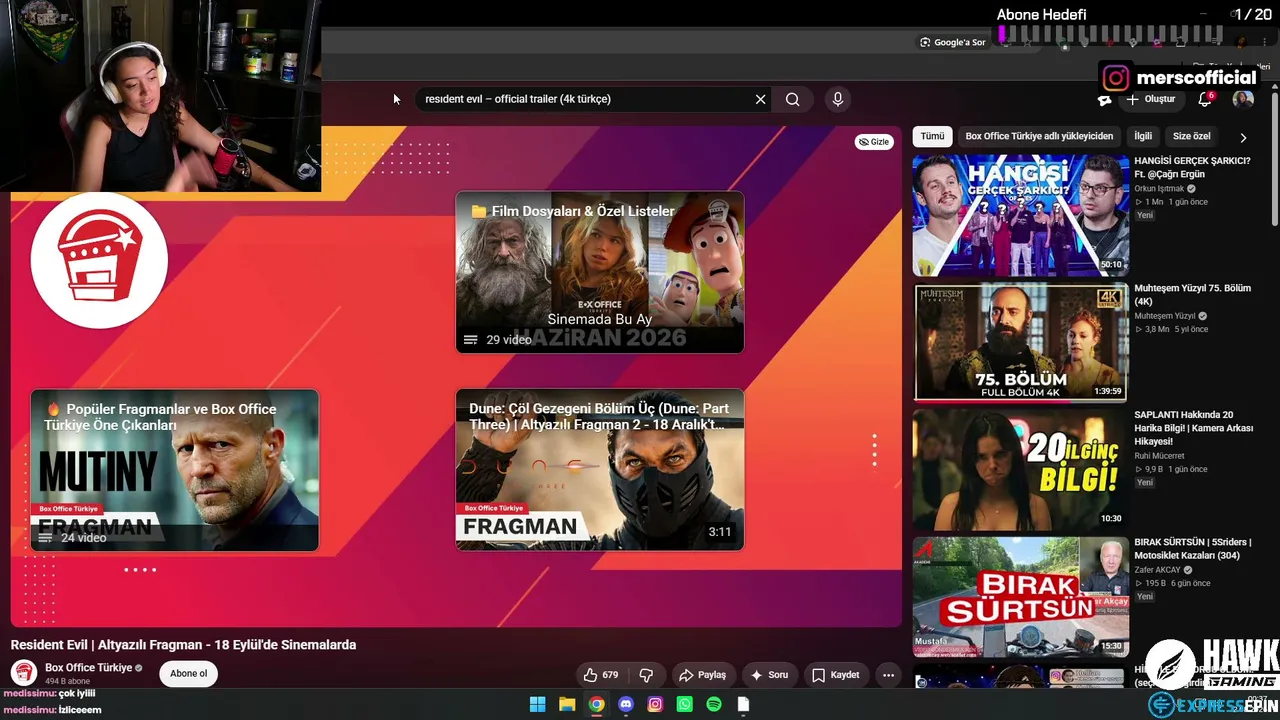
Task: Click title 'HANGİSİ GERÇEK ŞARKICI? Ft. @Çağrı Ergün'
Action: tap(1192, 167)
